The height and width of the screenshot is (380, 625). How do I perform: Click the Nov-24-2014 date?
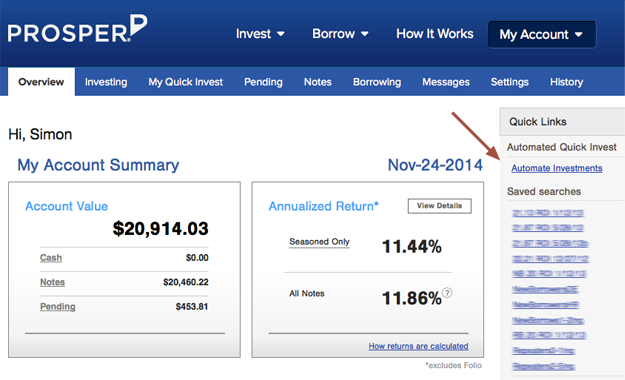(435, 165)
